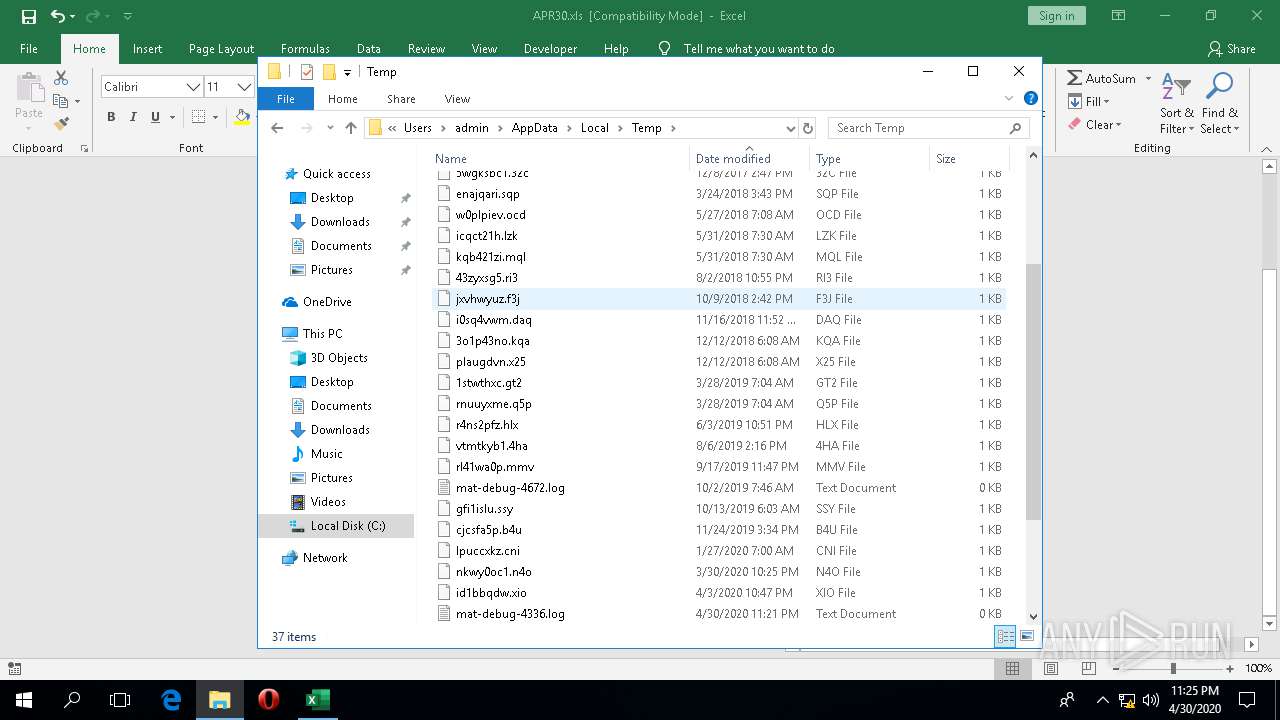Click the Undo arrow in Excel
The image size is (1280, 720).
(58, 16)
